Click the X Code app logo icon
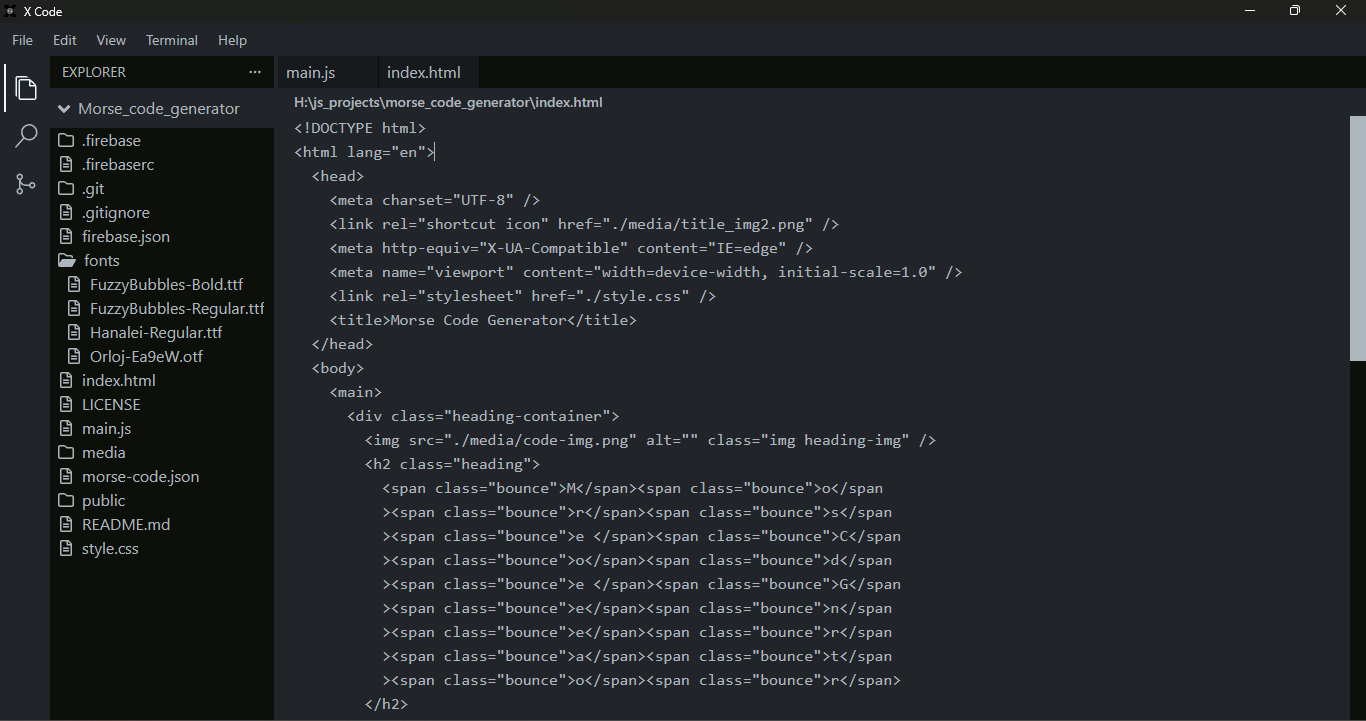 click(10, 10)
